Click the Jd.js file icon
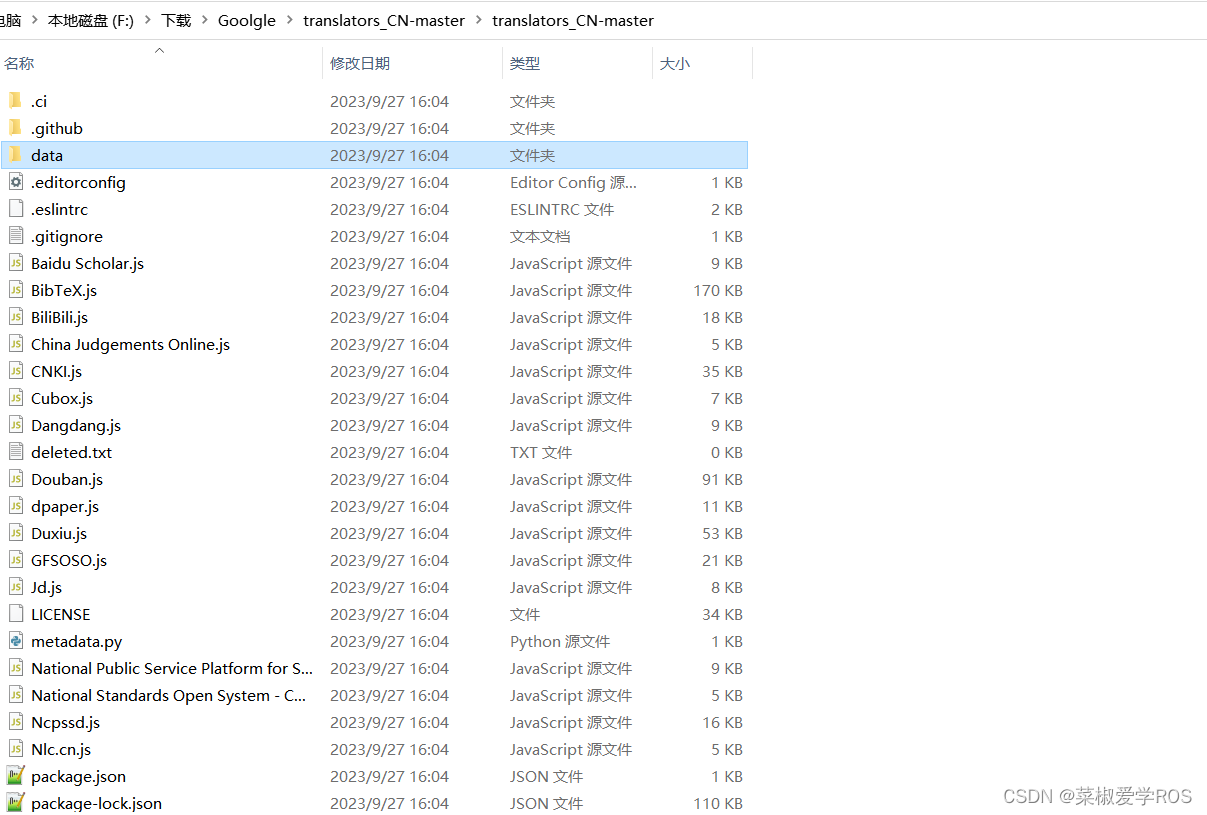1207x815 pixels. point(15,587)
